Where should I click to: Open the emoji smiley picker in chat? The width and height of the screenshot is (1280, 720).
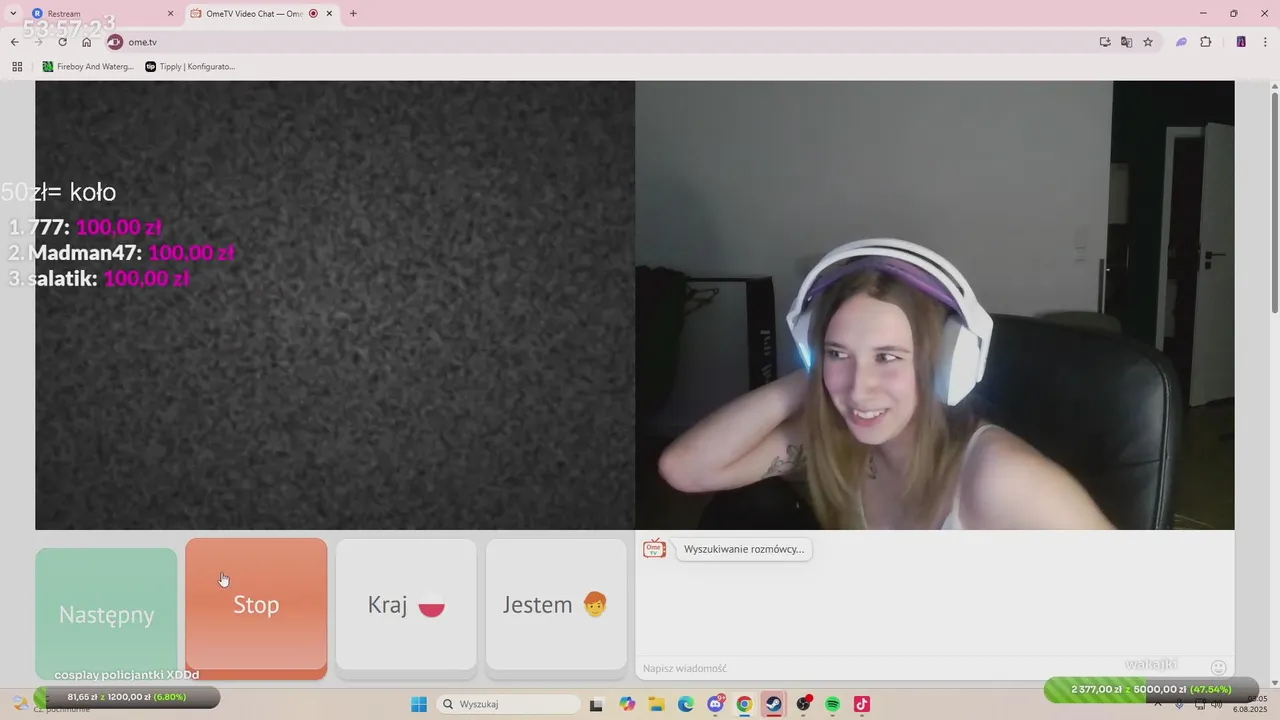[x=1218, y=667]
